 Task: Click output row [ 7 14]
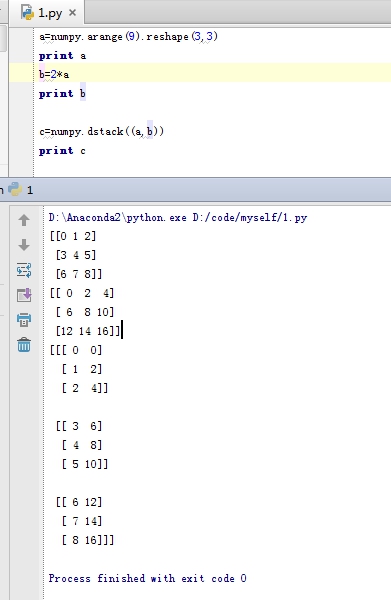[x=82, y=521]
